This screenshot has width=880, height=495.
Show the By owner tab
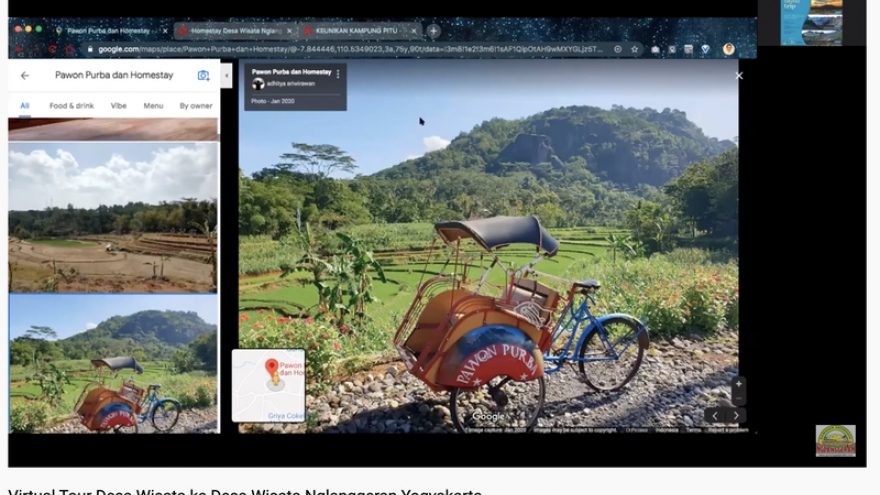(196, 106)
